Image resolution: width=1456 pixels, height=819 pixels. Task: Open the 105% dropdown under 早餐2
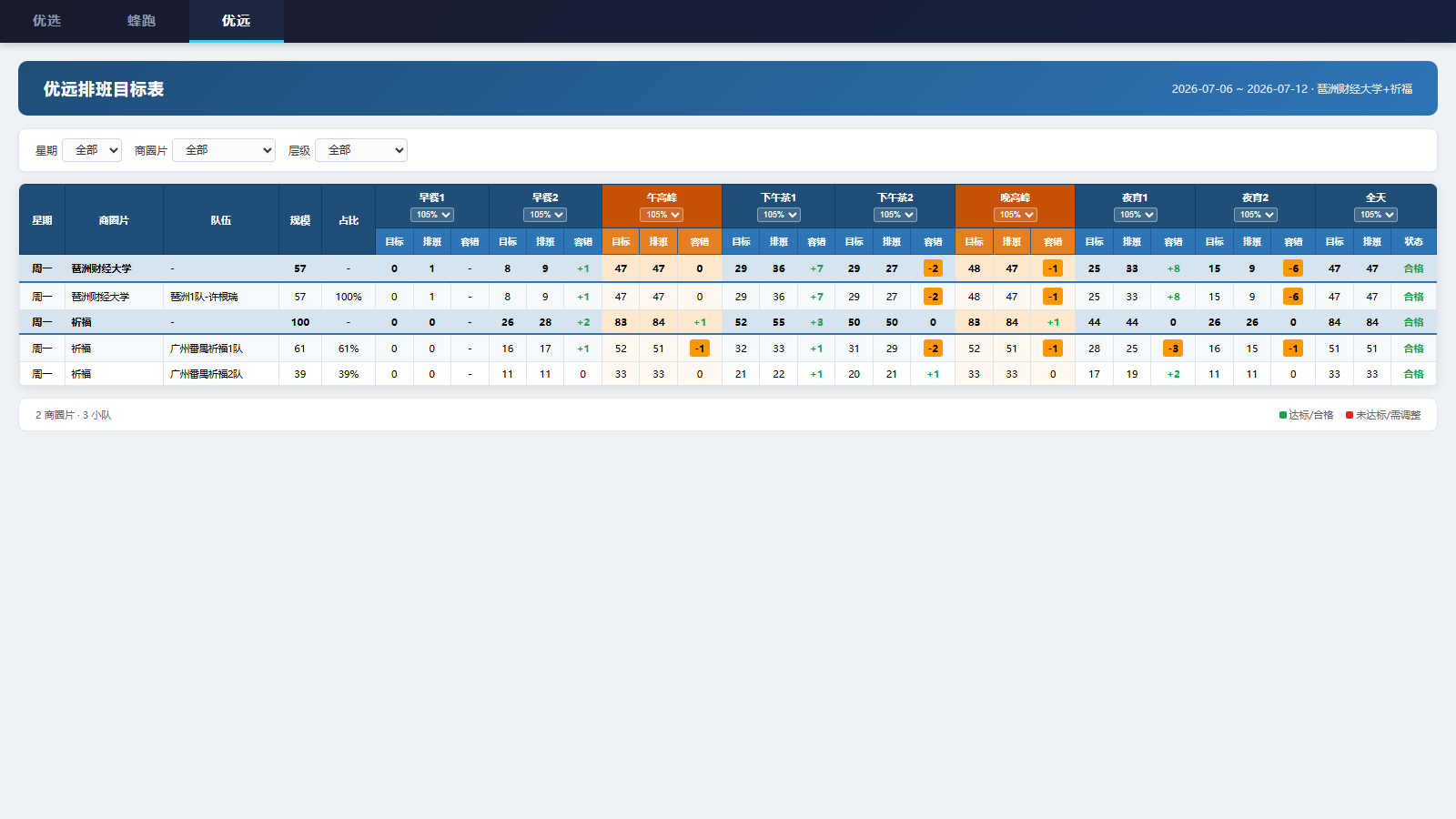pos(545,215)
